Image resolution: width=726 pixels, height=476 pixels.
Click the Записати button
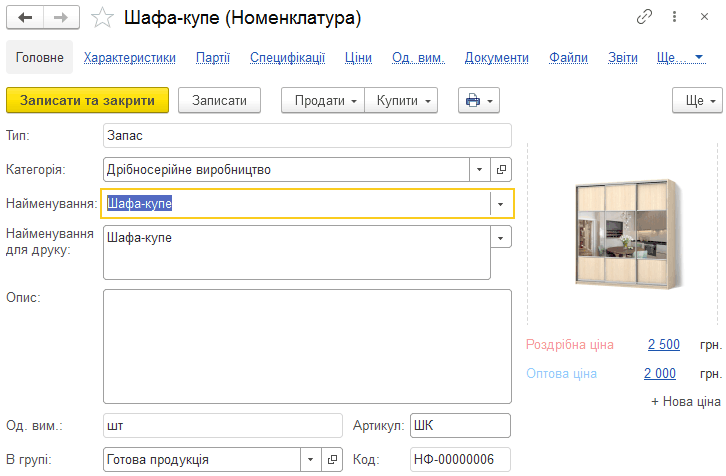pyautogui.click(x=219, y=100)
